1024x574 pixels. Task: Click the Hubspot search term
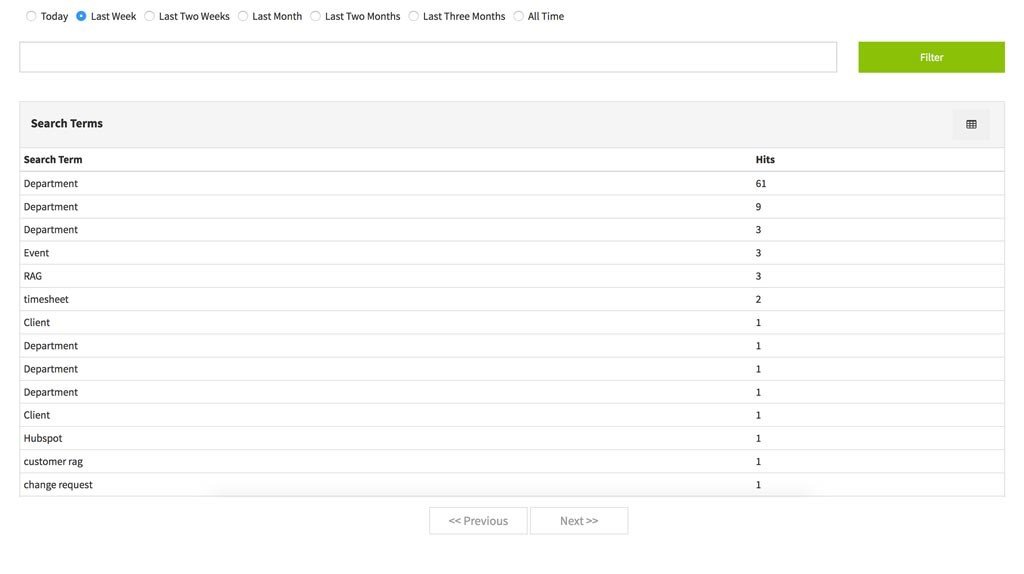point(43,438)
